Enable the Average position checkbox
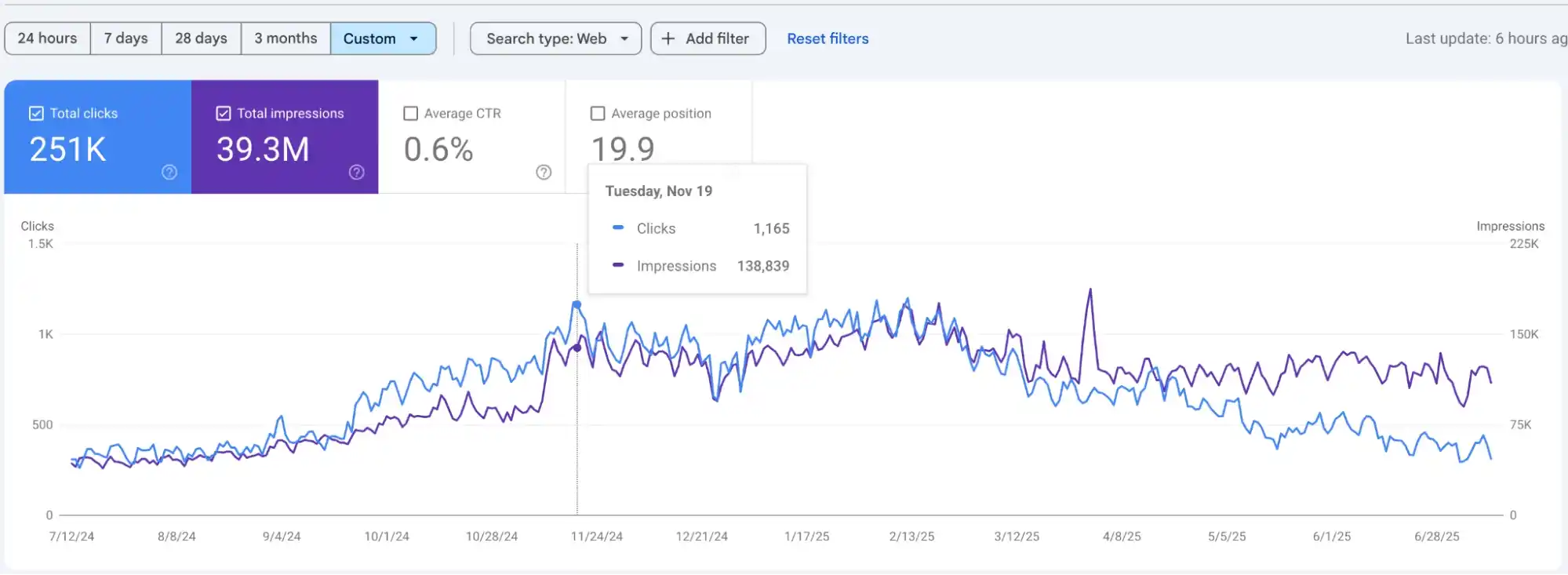1568x575 pixels. [x=598, y=114]
